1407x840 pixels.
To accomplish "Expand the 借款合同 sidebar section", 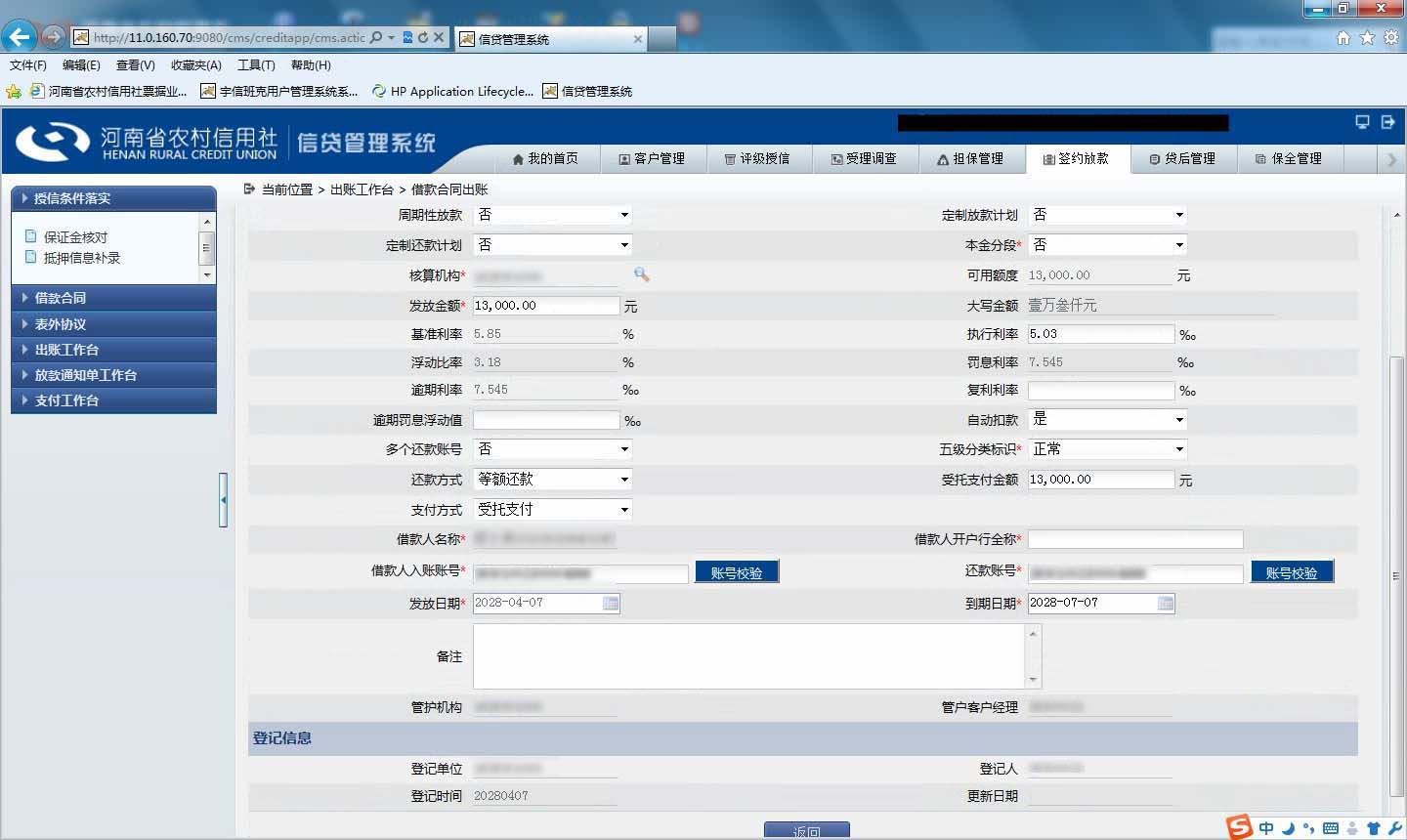I will coord(113,298).
